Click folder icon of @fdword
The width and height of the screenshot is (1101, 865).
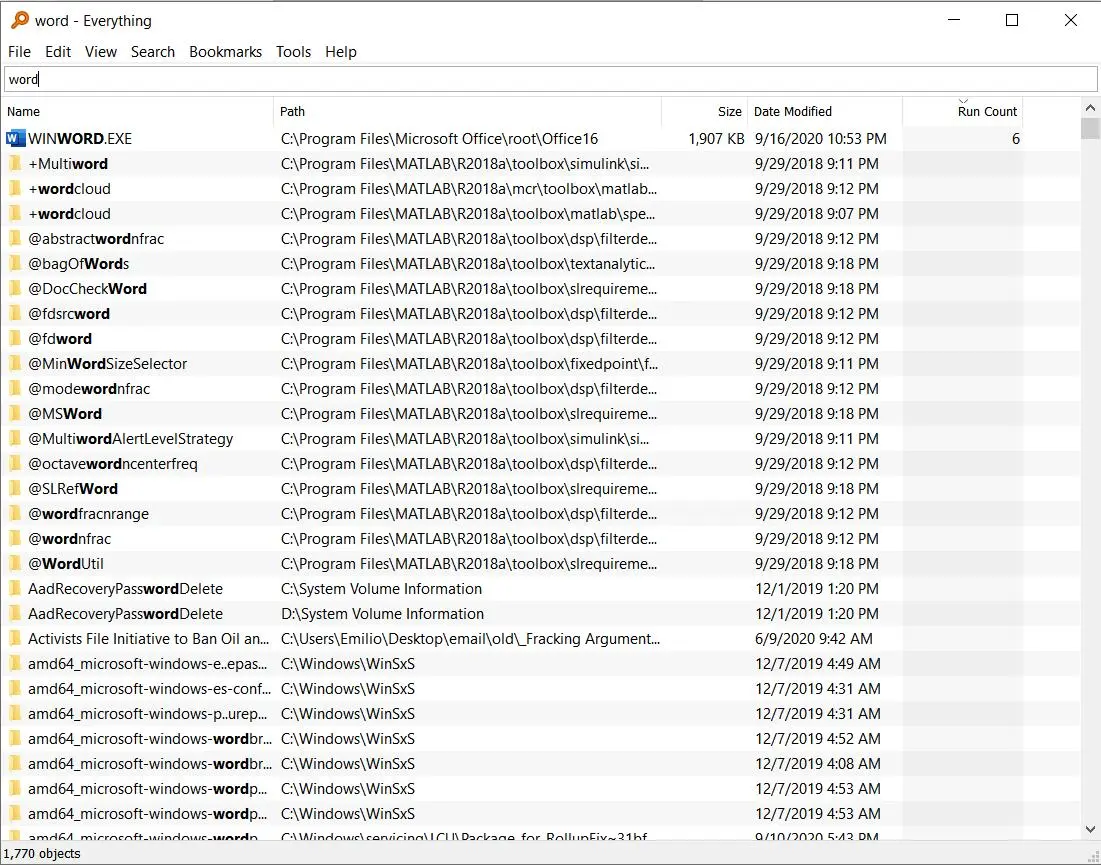click(14, 338)
